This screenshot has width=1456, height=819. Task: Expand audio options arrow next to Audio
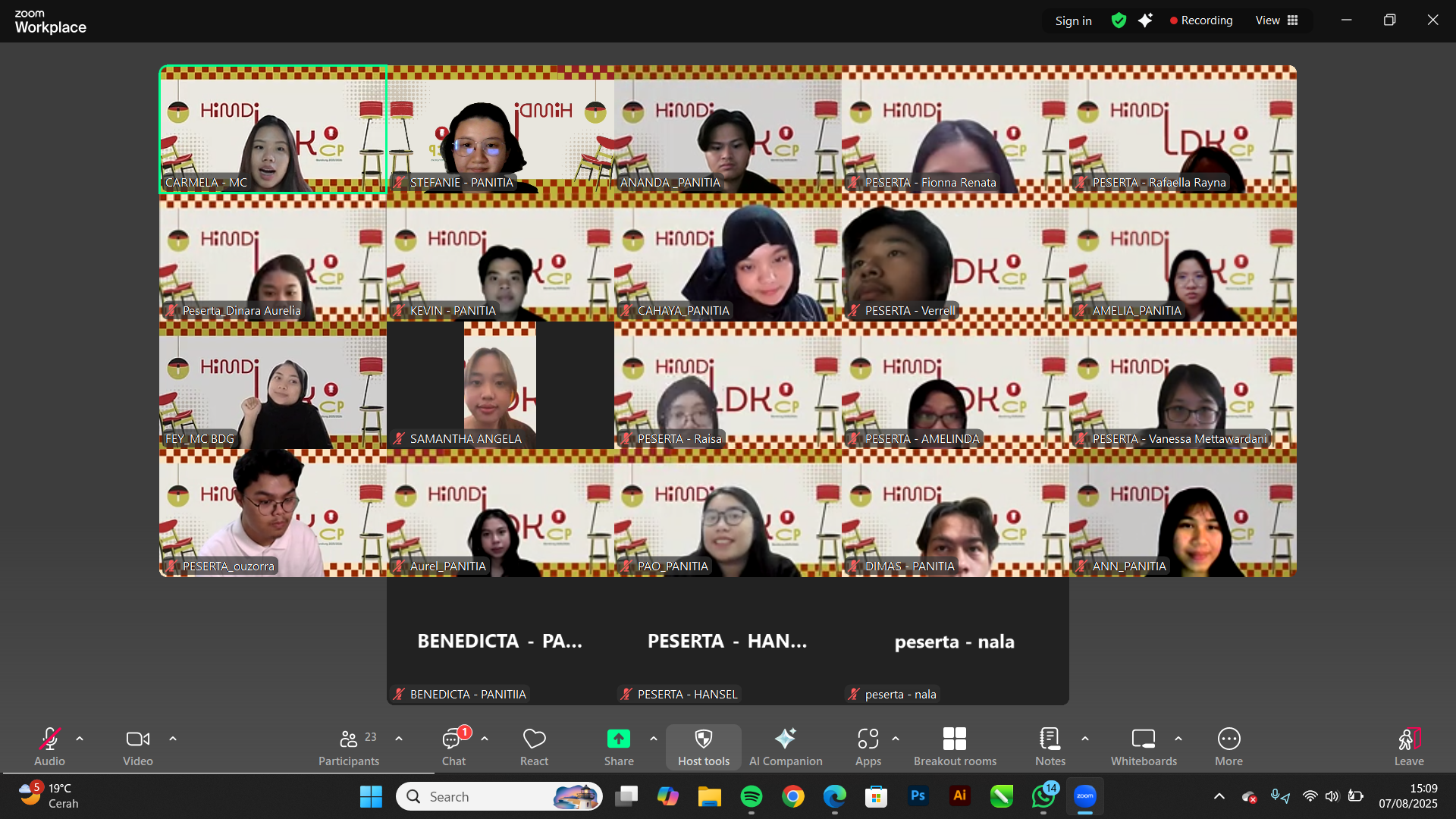click(80, 739)
